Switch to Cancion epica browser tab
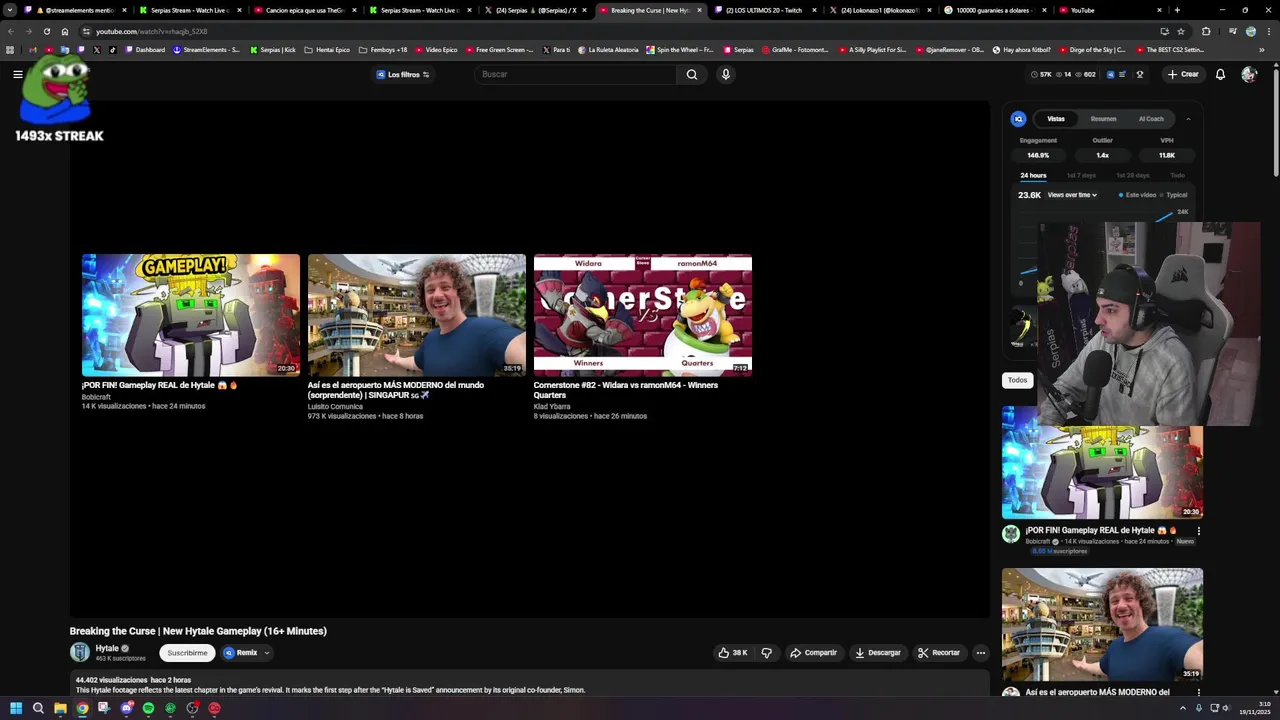 305,10
